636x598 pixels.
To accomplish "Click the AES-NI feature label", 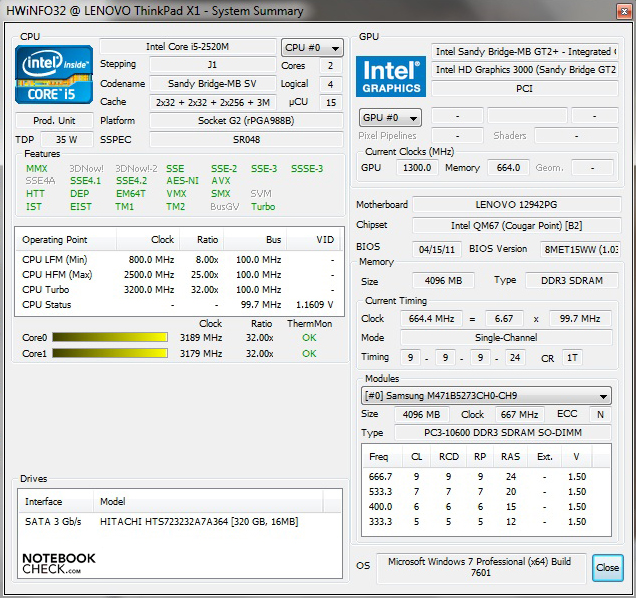I will [x=183, y=181].
